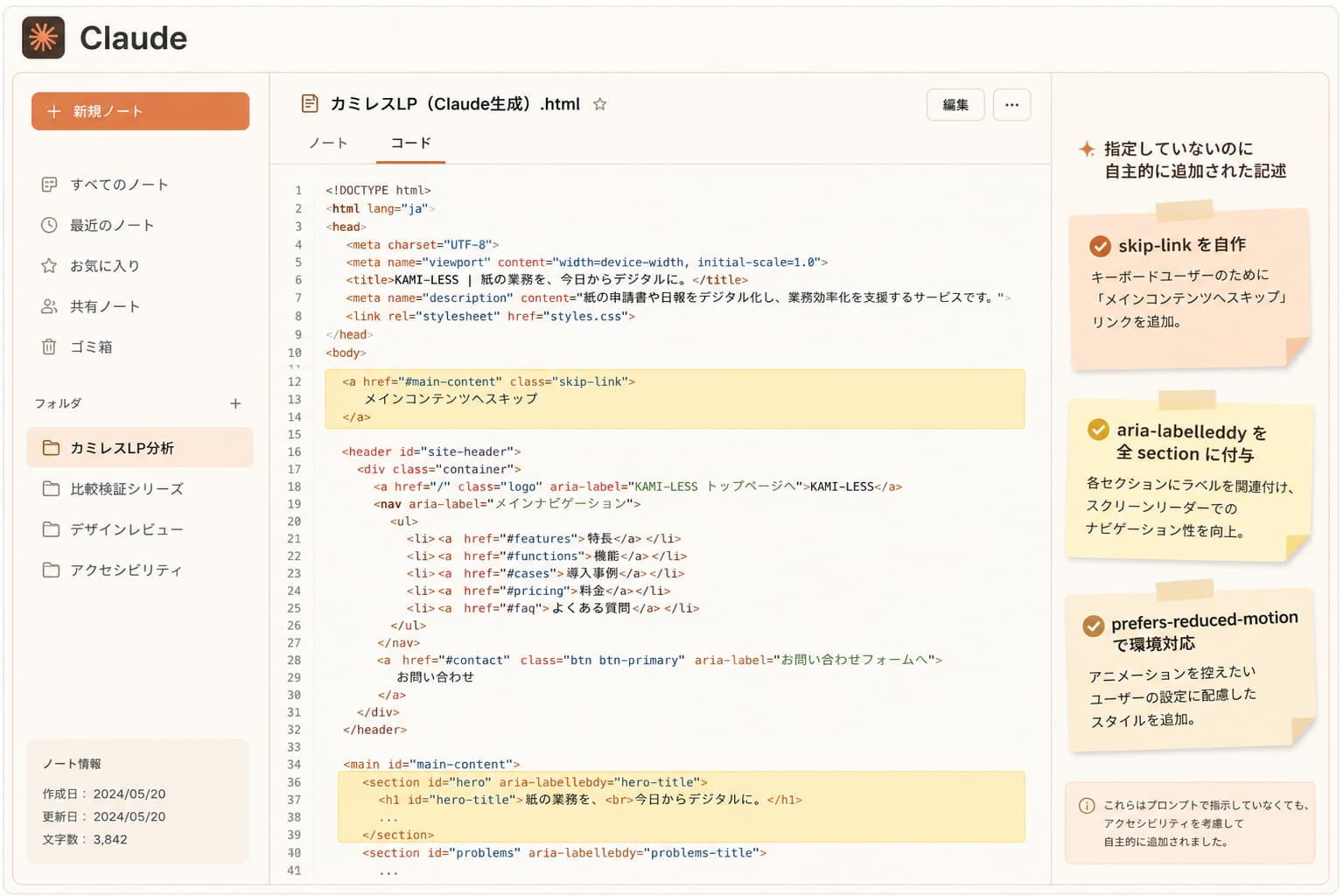This screenshot has height=896, width=1343.
Task: Click the folder icon for アクセシビリティ
Action: point(52,570)
